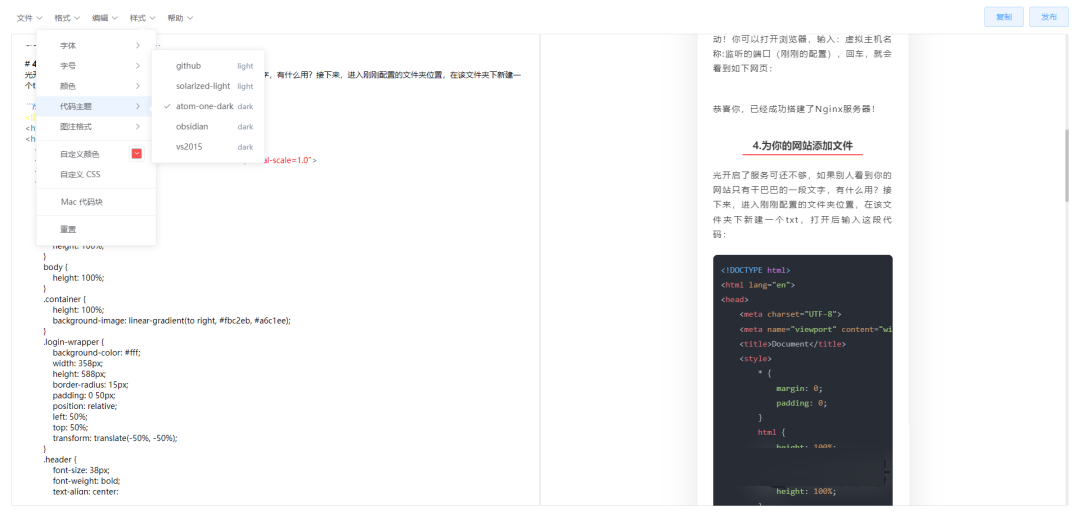Open the 编辑 menu
Screen dimensions: 1080x517
pyautogui.click(x=105, y=18)
